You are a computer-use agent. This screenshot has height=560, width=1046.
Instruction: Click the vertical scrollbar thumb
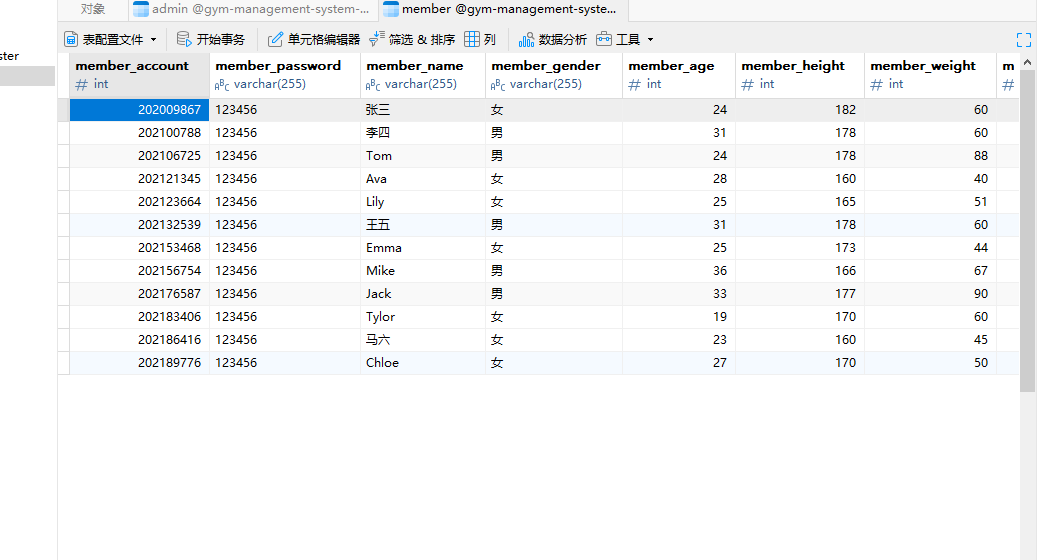coord(1027,230)
